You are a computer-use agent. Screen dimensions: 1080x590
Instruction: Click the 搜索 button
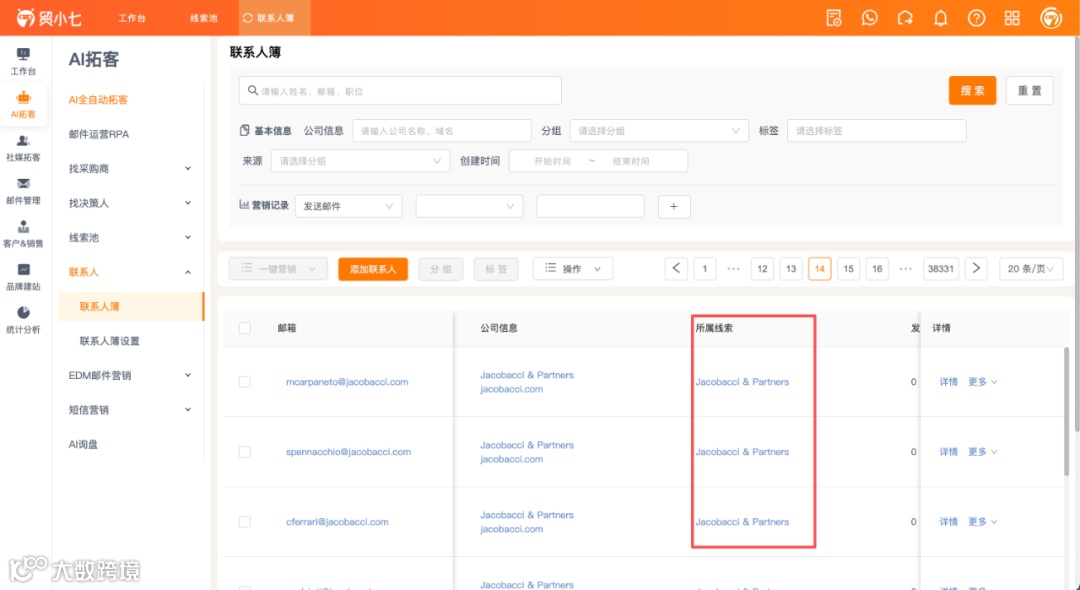coord(973,90)
